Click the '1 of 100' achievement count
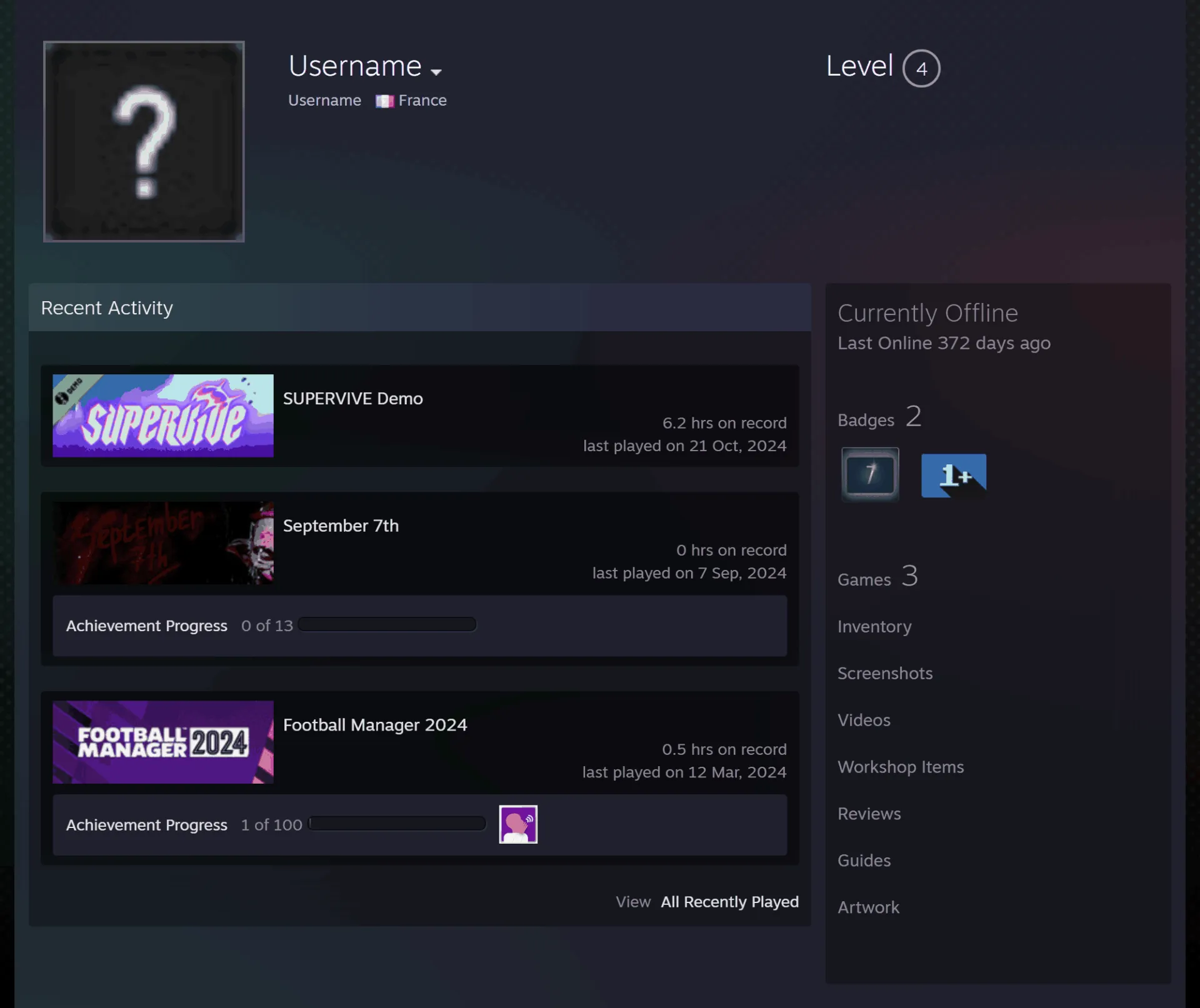1200x1008 pixels. tap(272, 825)
